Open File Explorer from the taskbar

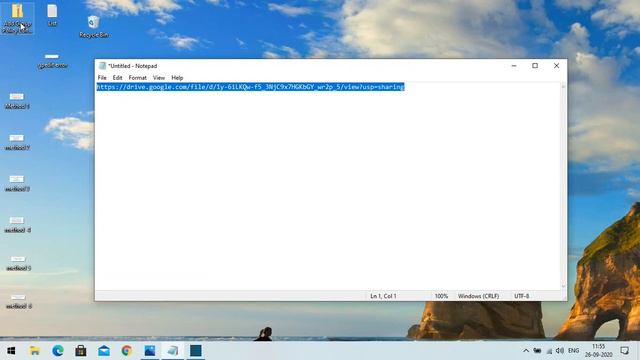point(35,351)
